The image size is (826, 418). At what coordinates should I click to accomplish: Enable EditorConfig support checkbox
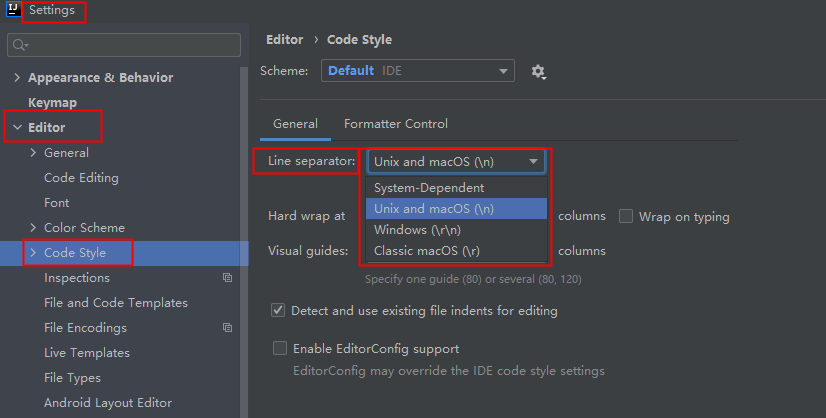(x=280, y=348)
